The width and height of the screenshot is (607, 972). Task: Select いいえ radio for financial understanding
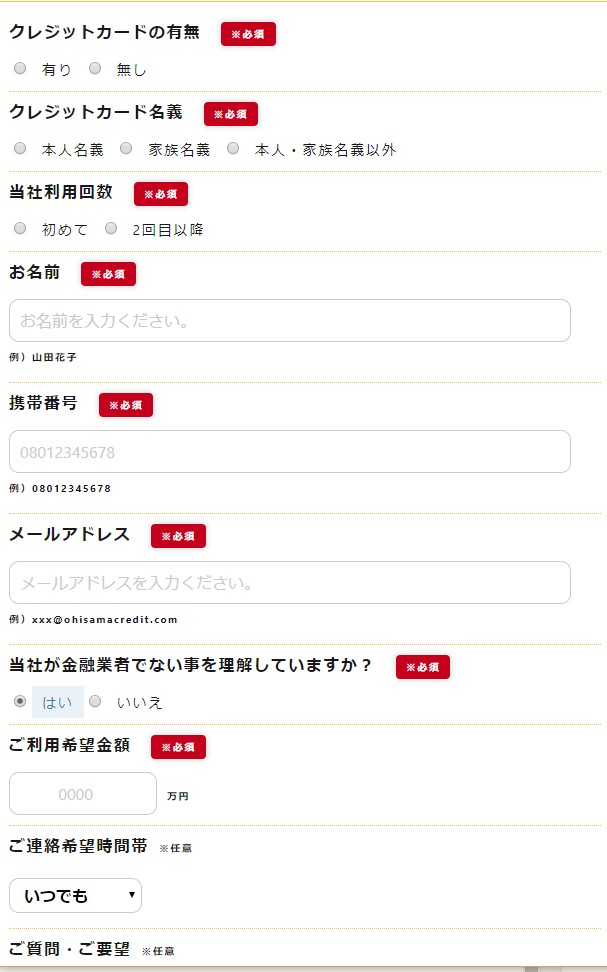(95, 702)
